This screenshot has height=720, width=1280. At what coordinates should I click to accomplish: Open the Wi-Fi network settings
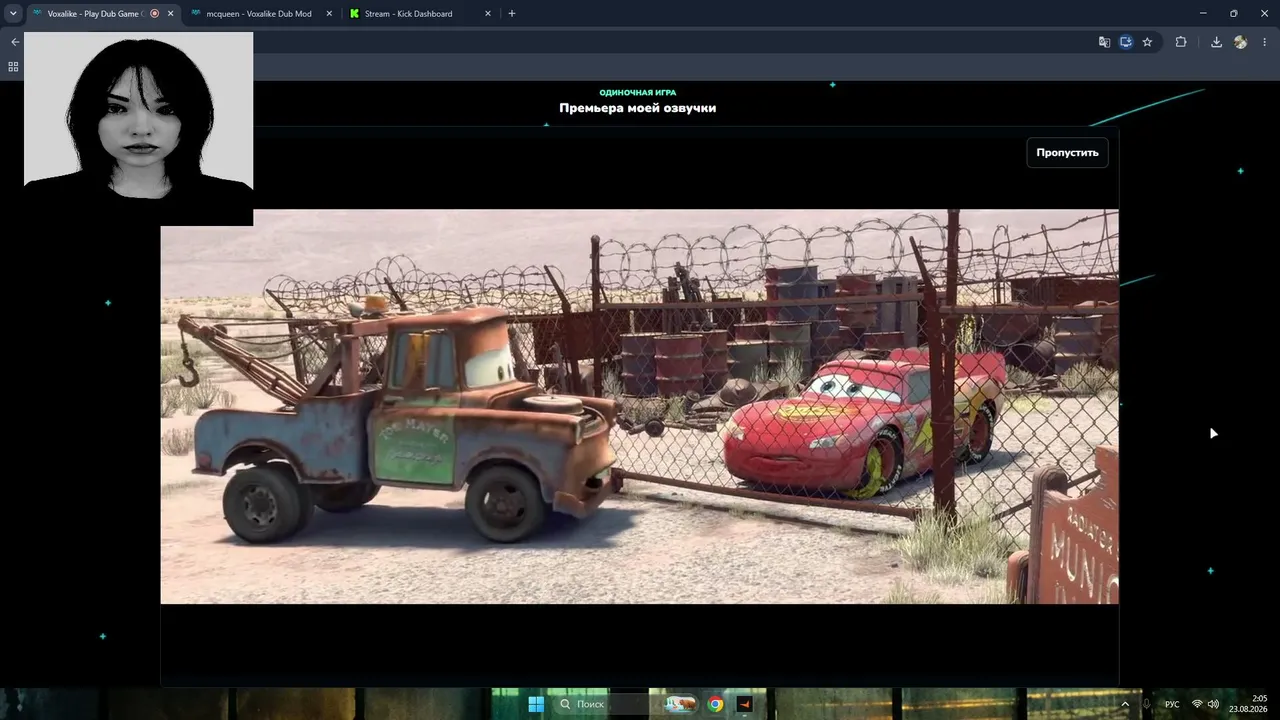1197,704
